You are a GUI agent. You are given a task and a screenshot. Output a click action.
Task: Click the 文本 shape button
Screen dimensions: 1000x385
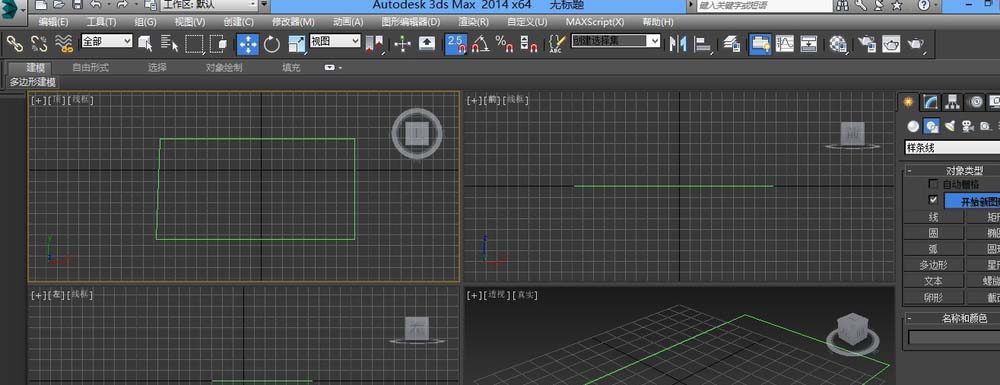934,280
